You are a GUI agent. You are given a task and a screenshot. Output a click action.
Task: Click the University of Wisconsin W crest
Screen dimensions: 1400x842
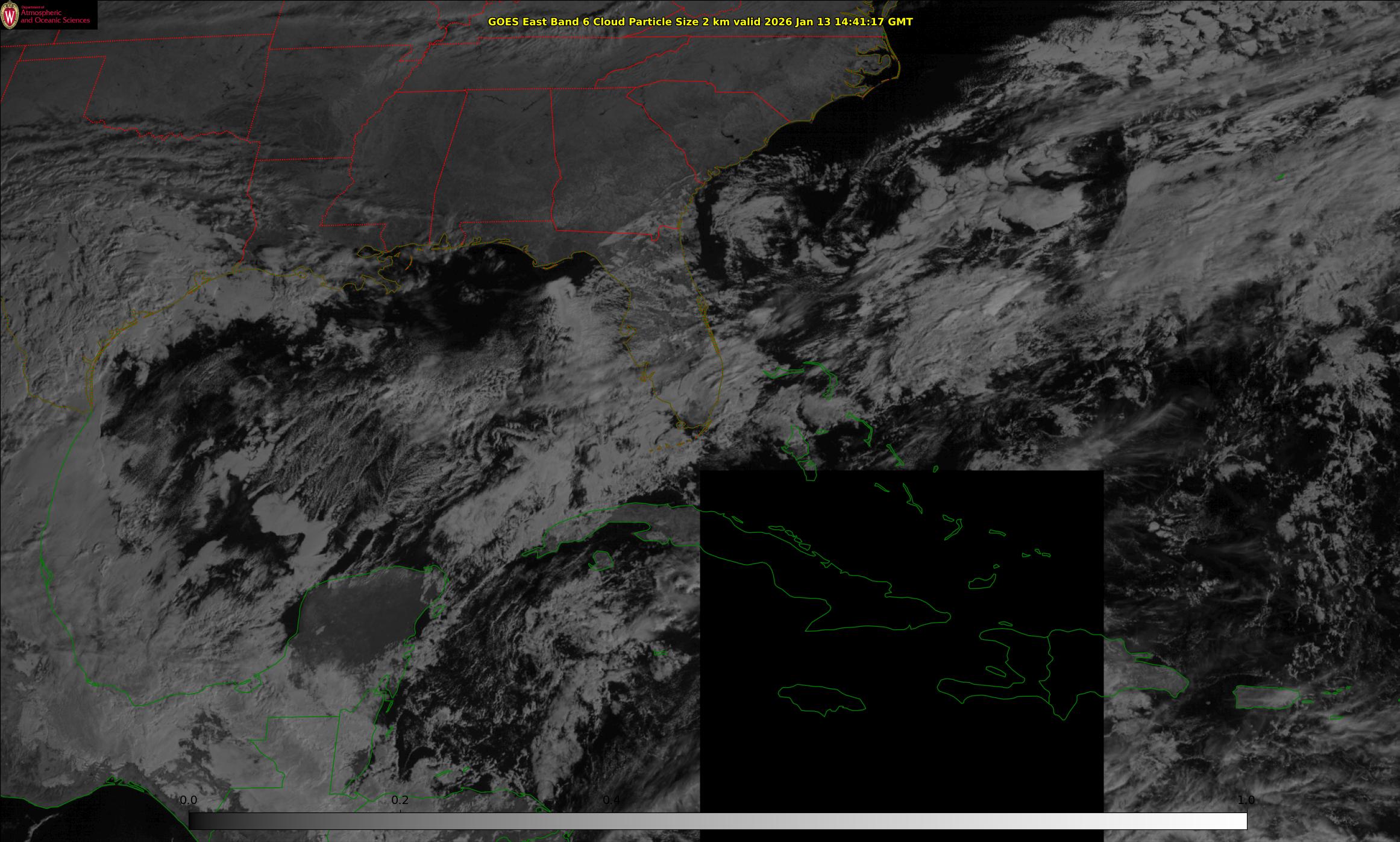(x=10, y=16)
